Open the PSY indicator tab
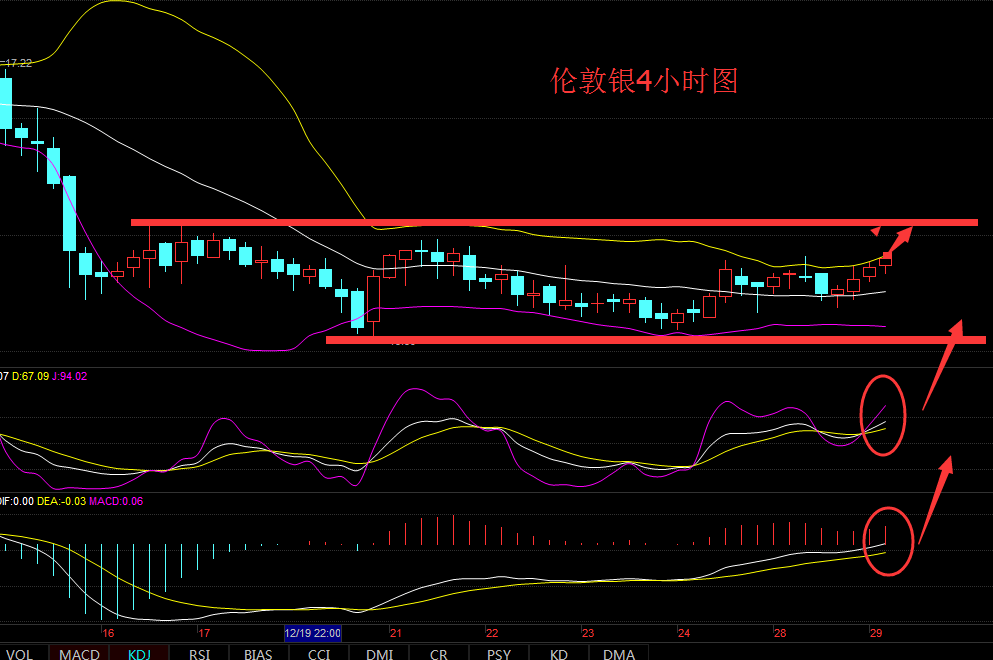Image resolution: width=993 pixels, height=660 pixels. click(x=499, y=653)
